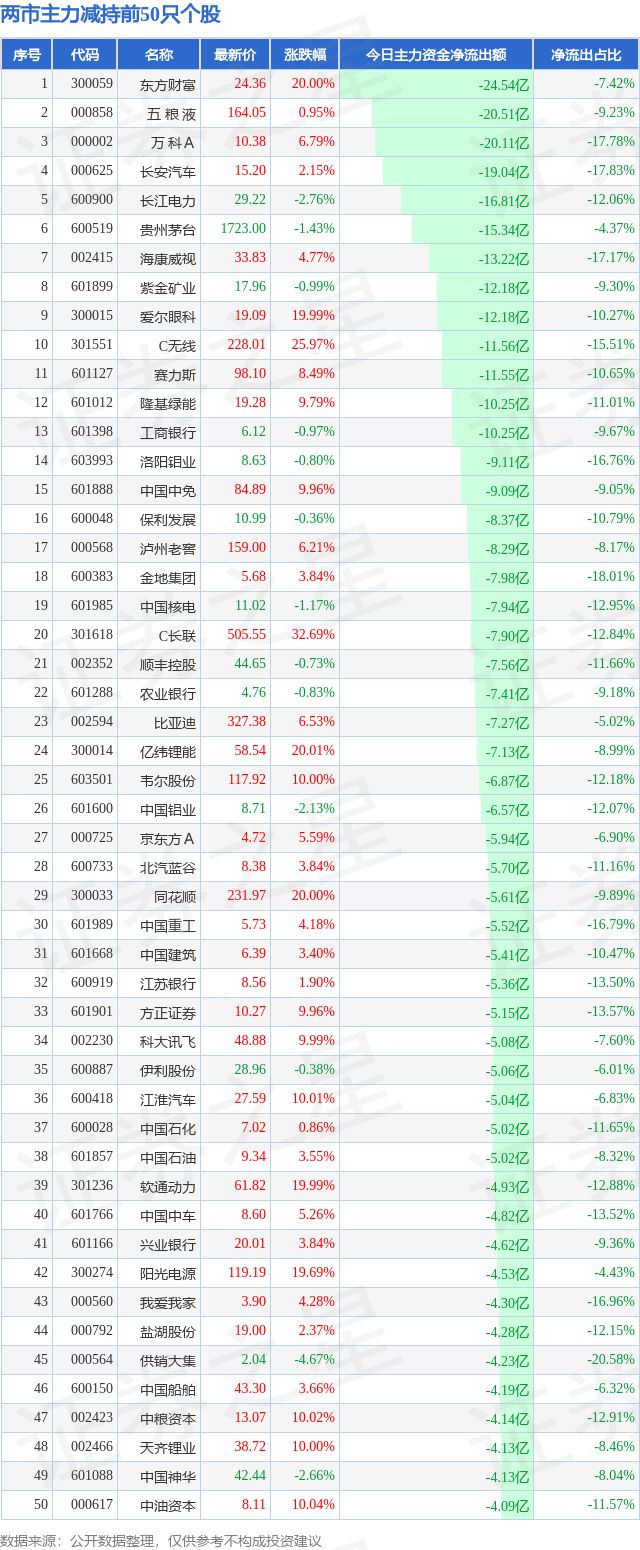
Task: Select price 327.38
Action: (x=247, y=722)
